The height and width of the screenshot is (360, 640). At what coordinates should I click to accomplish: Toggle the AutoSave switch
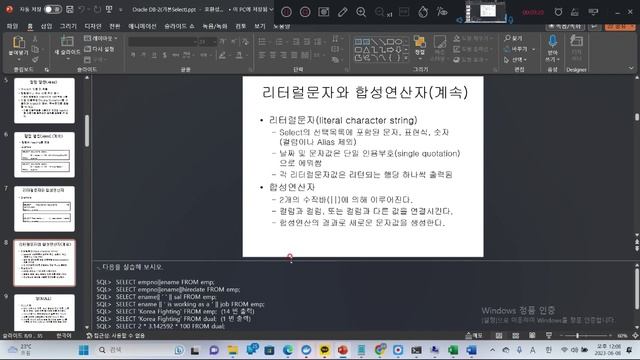click(53, 9)
